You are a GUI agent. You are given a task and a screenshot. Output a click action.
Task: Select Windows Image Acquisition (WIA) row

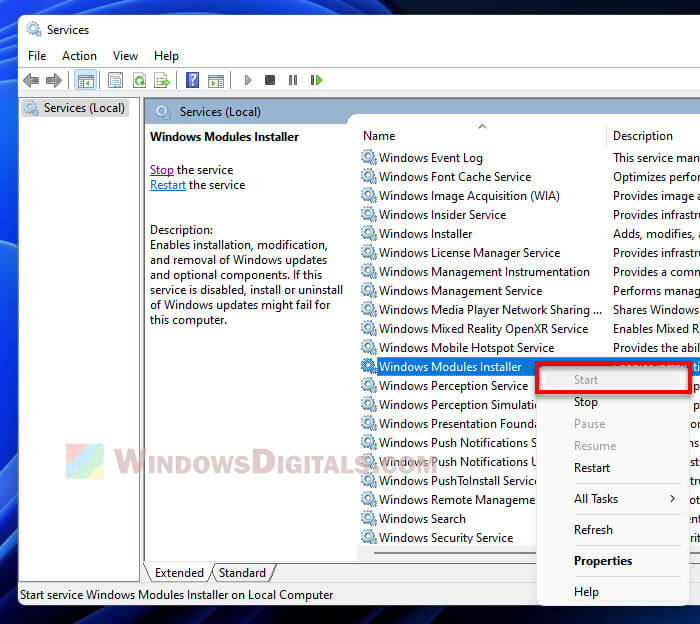point(529,196)
